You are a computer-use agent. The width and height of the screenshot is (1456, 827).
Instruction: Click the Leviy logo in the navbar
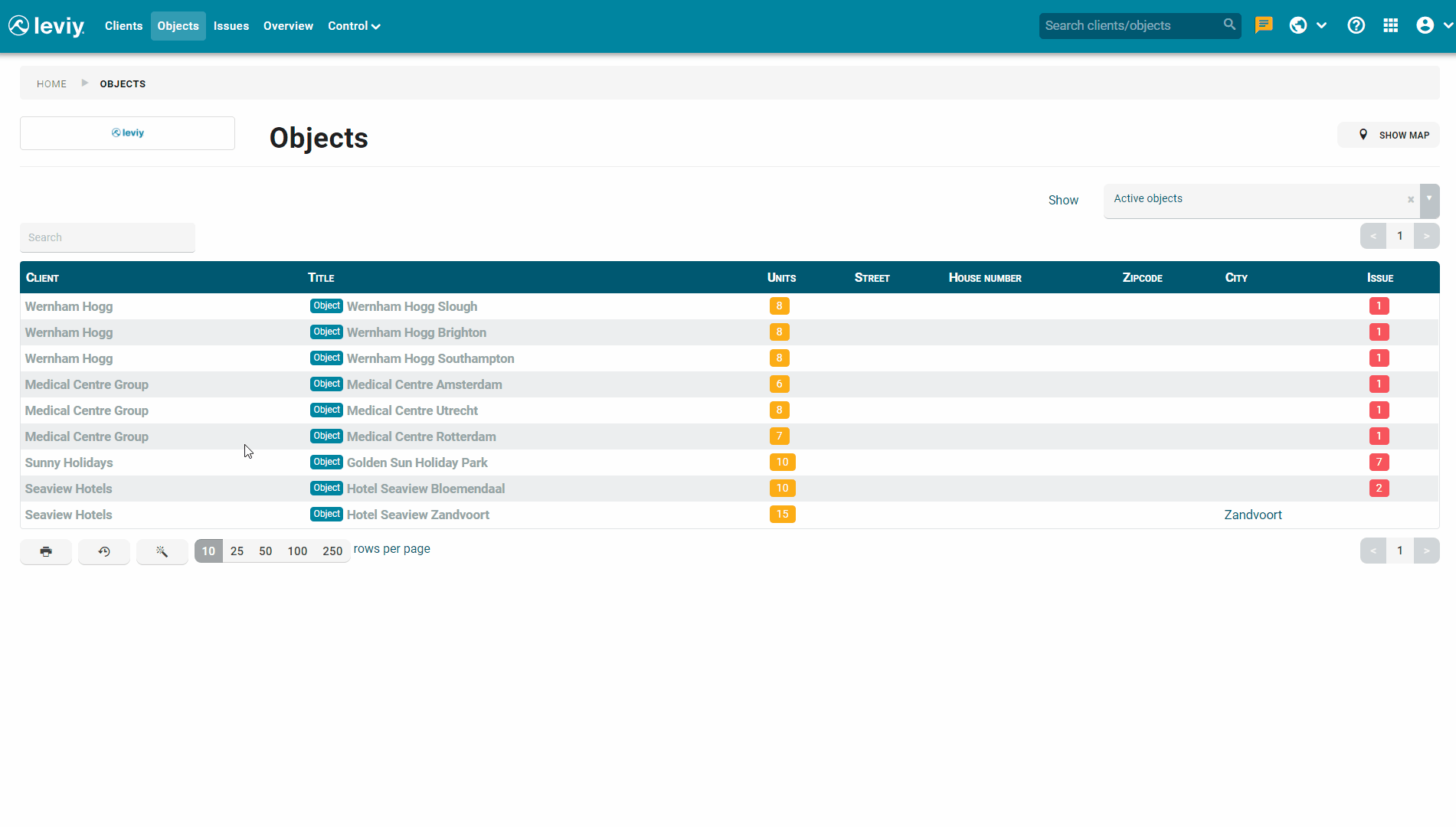click(x=46, y=25)
